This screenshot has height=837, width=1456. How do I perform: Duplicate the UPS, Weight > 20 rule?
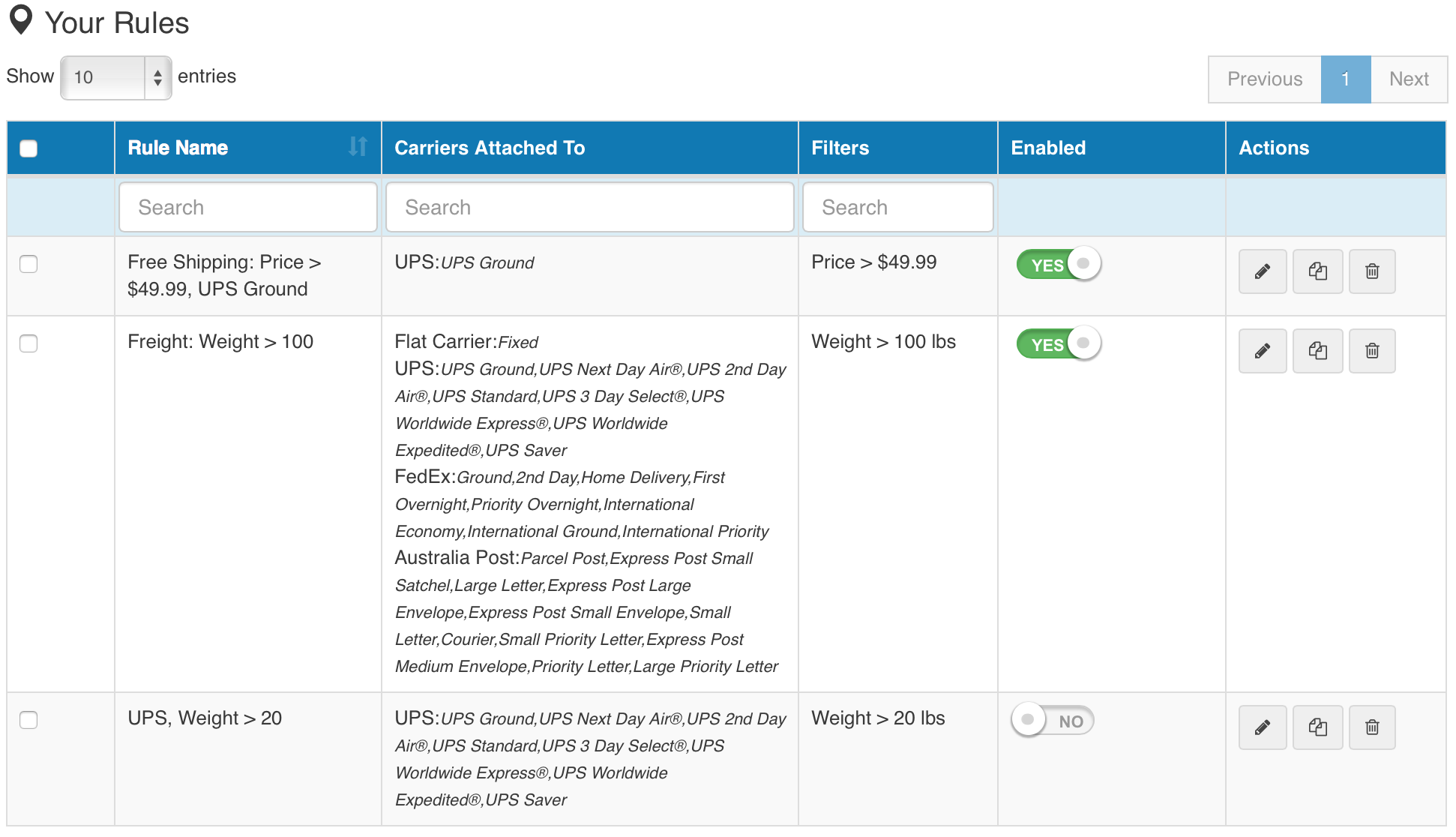click(x=1317, y=727)
